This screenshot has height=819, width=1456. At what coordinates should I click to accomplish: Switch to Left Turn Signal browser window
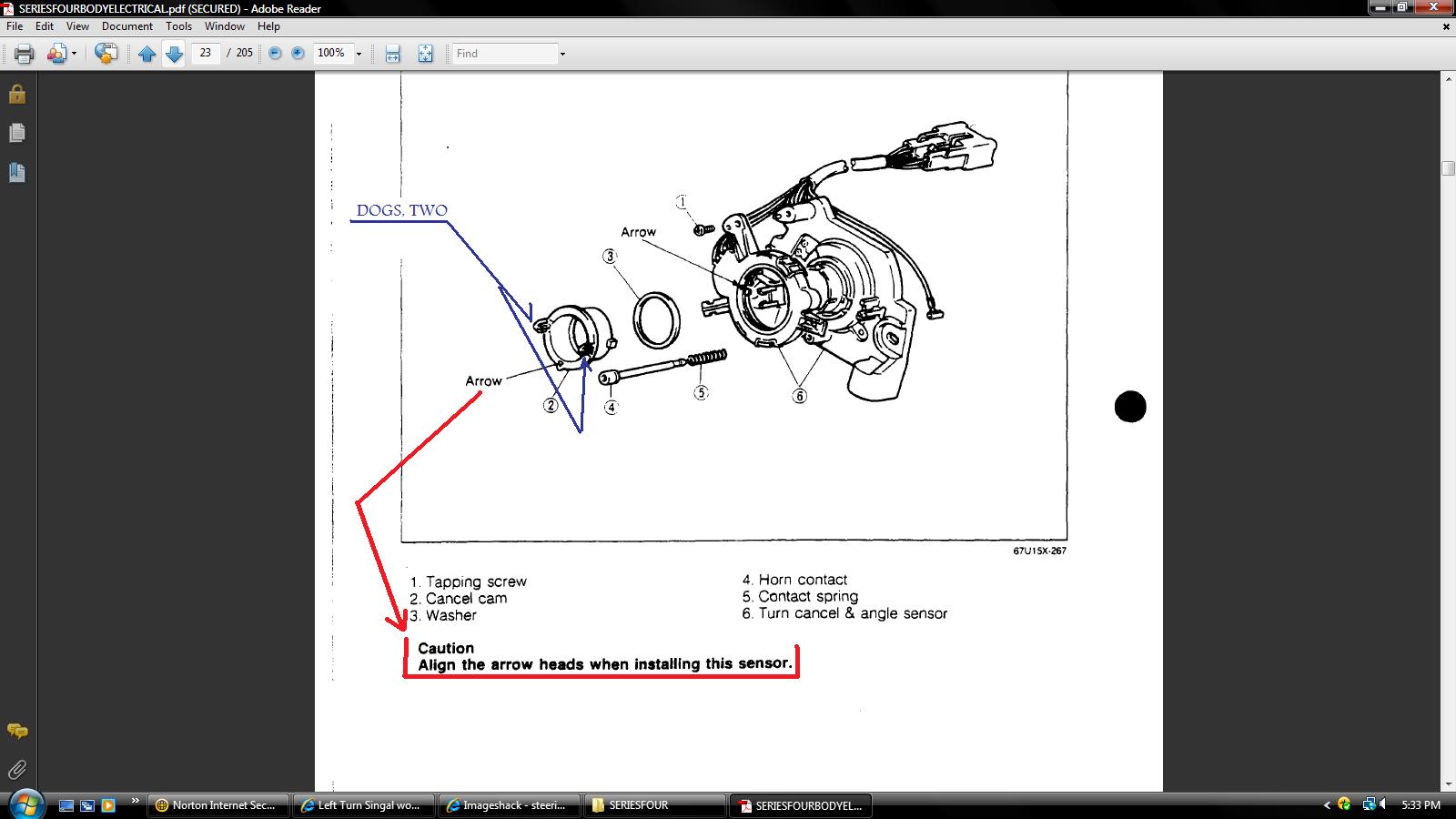(x=364, y=805)
